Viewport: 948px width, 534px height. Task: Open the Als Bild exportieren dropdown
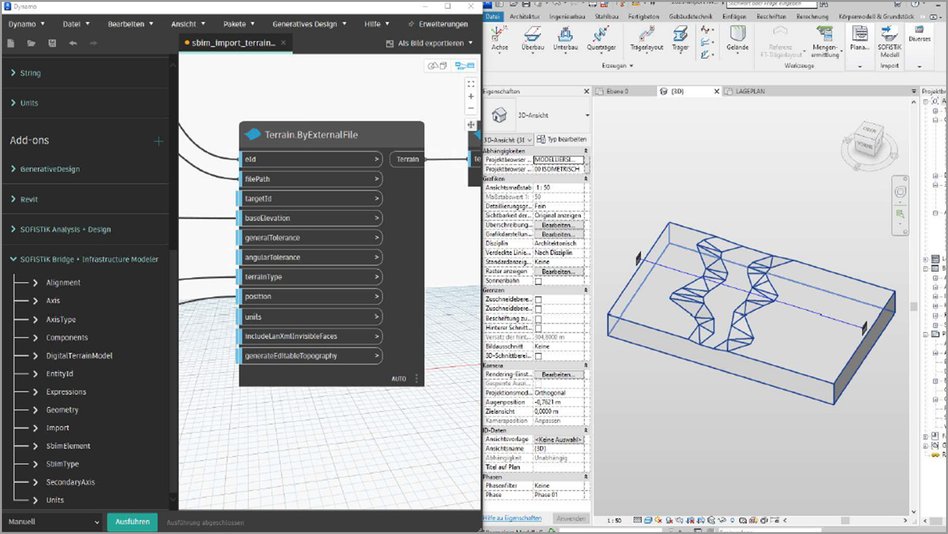(429, 44)
